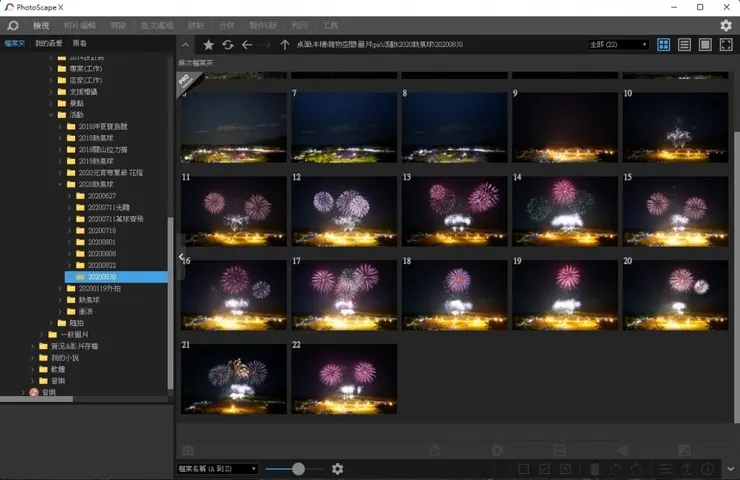The image size is (740, 480).
Task: Open settings gear at top right
Action: pyautogui.click(x=726, y=25)
